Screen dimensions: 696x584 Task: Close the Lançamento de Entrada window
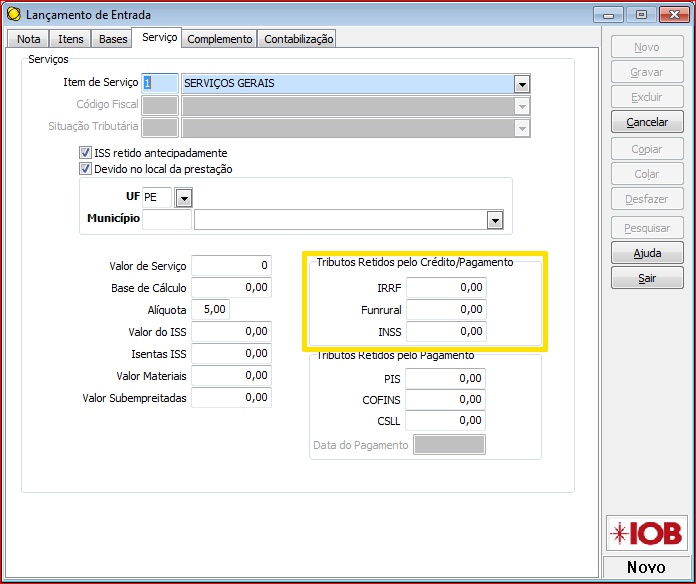[674, 15]
